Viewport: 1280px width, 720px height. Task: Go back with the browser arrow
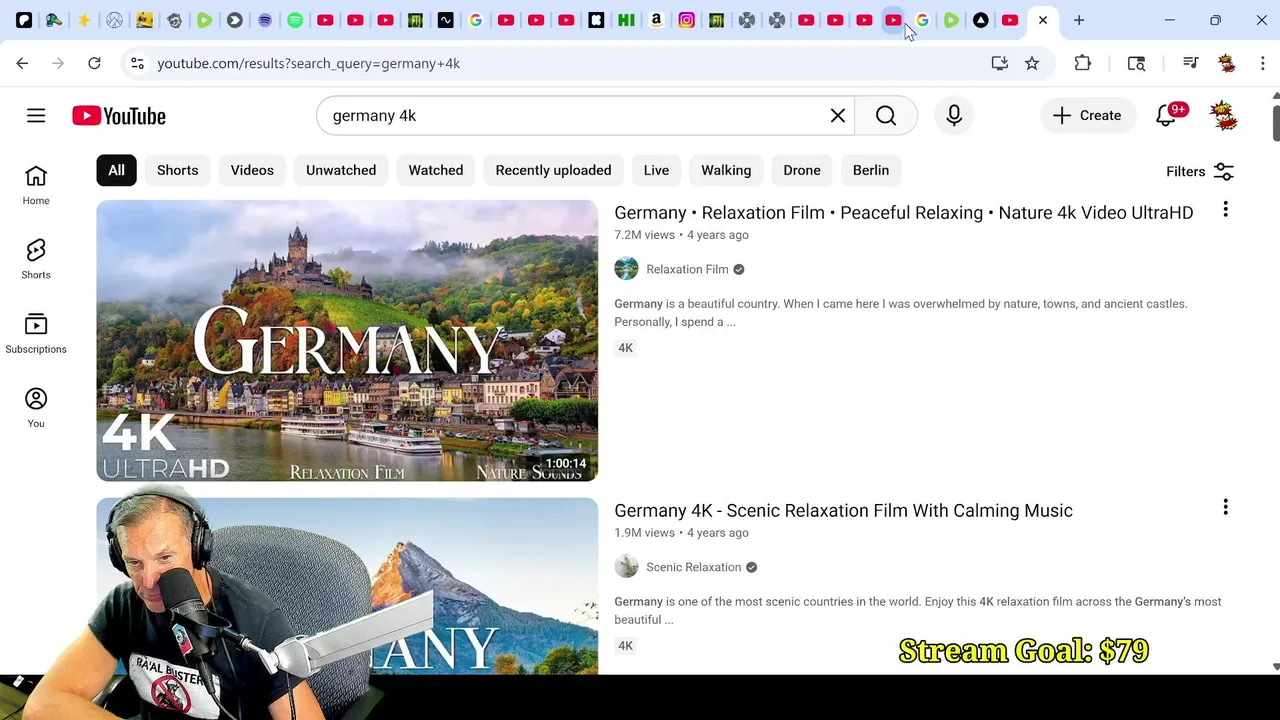tap(22, 63)
